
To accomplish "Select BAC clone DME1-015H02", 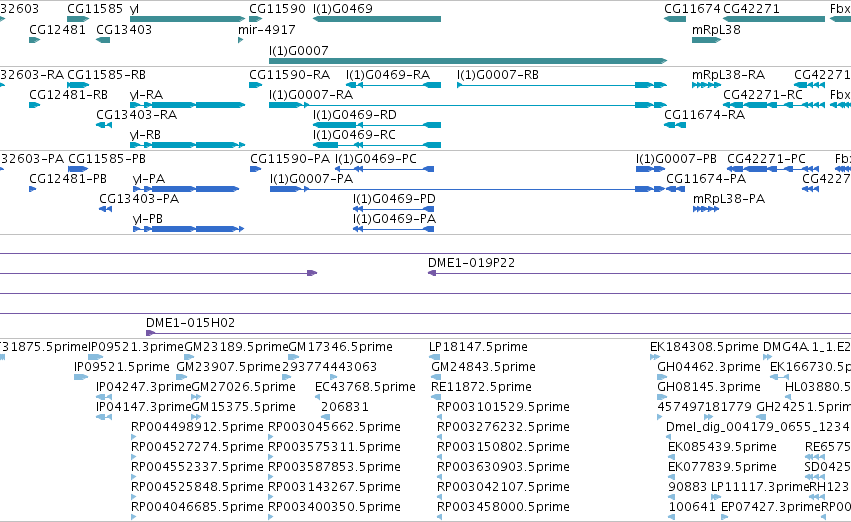I will (190, 323).
